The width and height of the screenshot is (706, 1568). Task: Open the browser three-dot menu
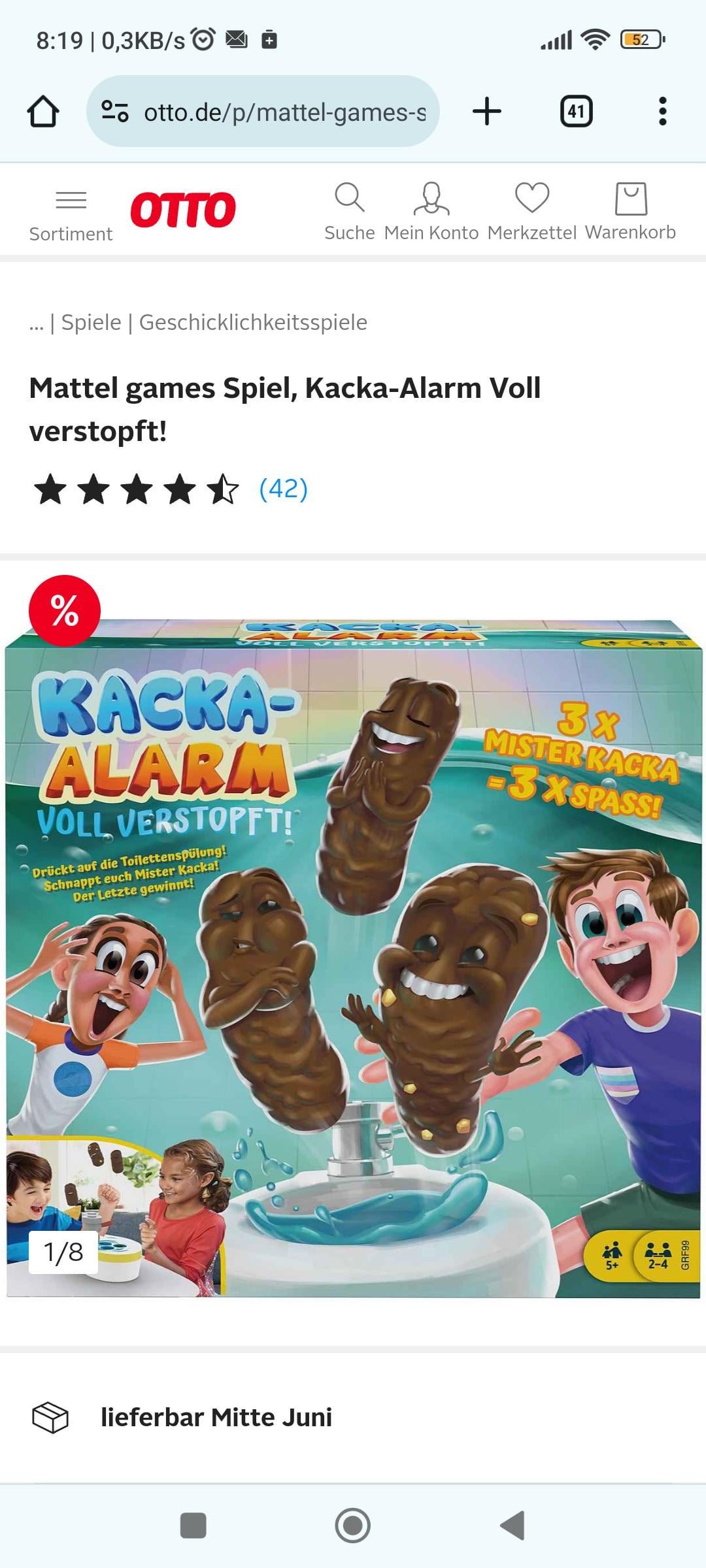point(663,111)
